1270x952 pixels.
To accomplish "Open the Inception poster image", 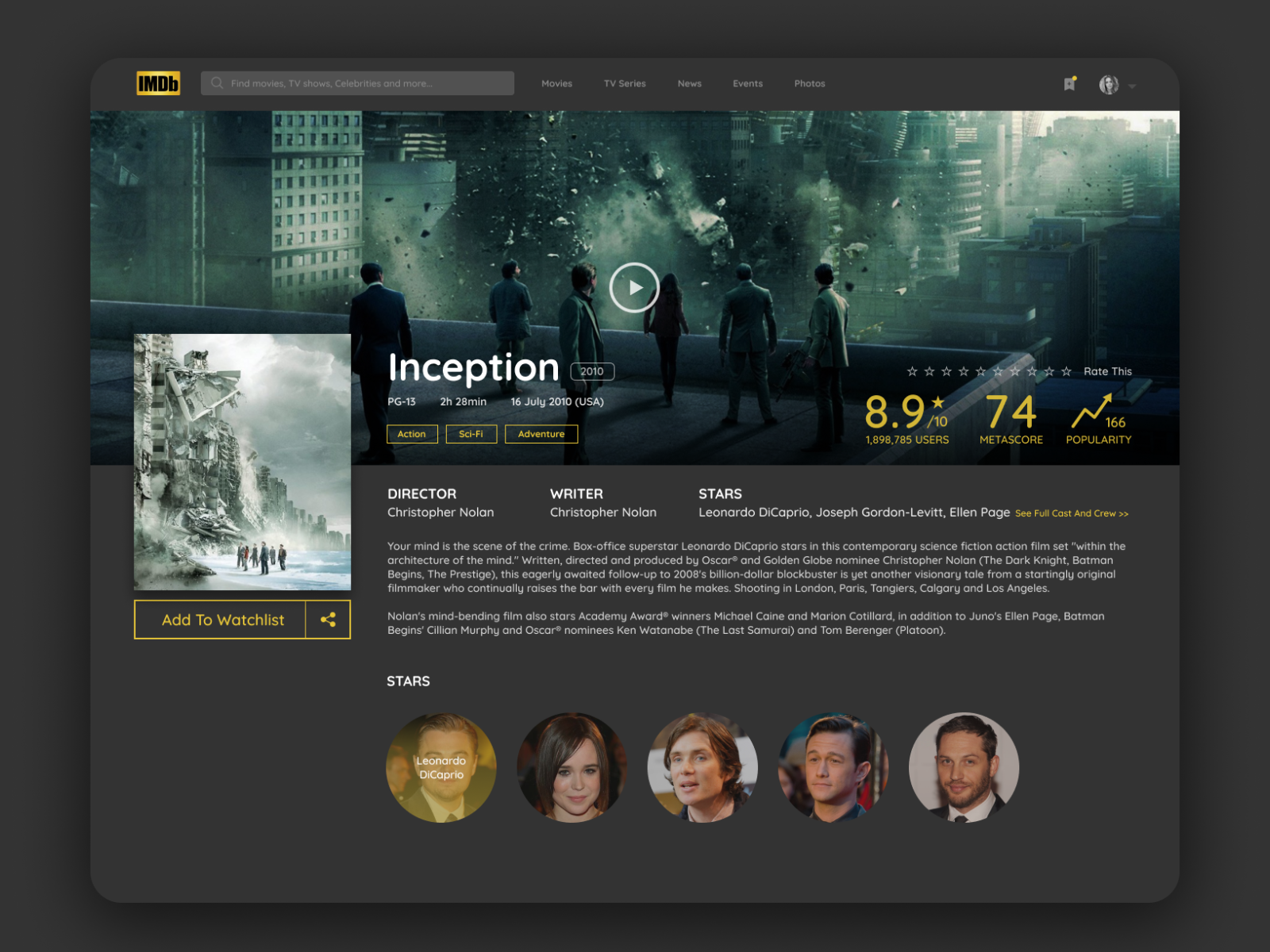I will pos(242,462).
